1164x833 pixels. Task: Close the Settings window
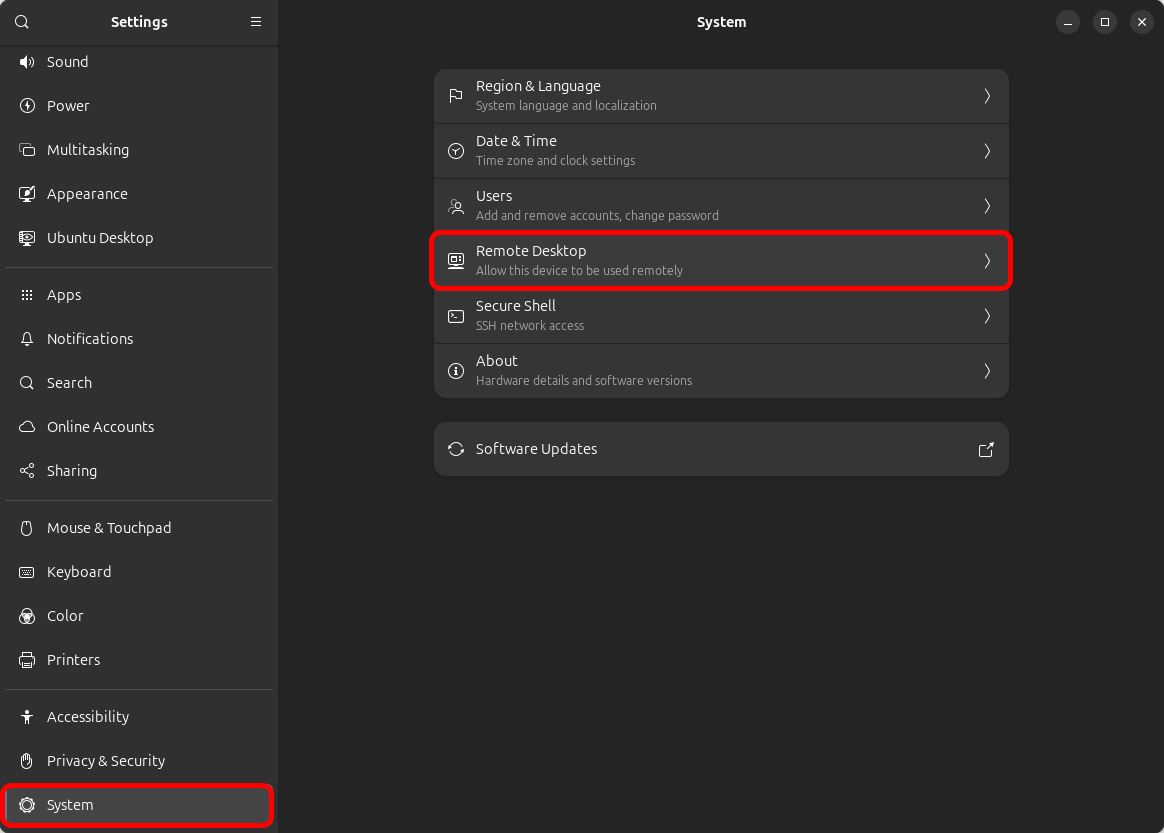pyautogui.click(x=1142, y=22)
